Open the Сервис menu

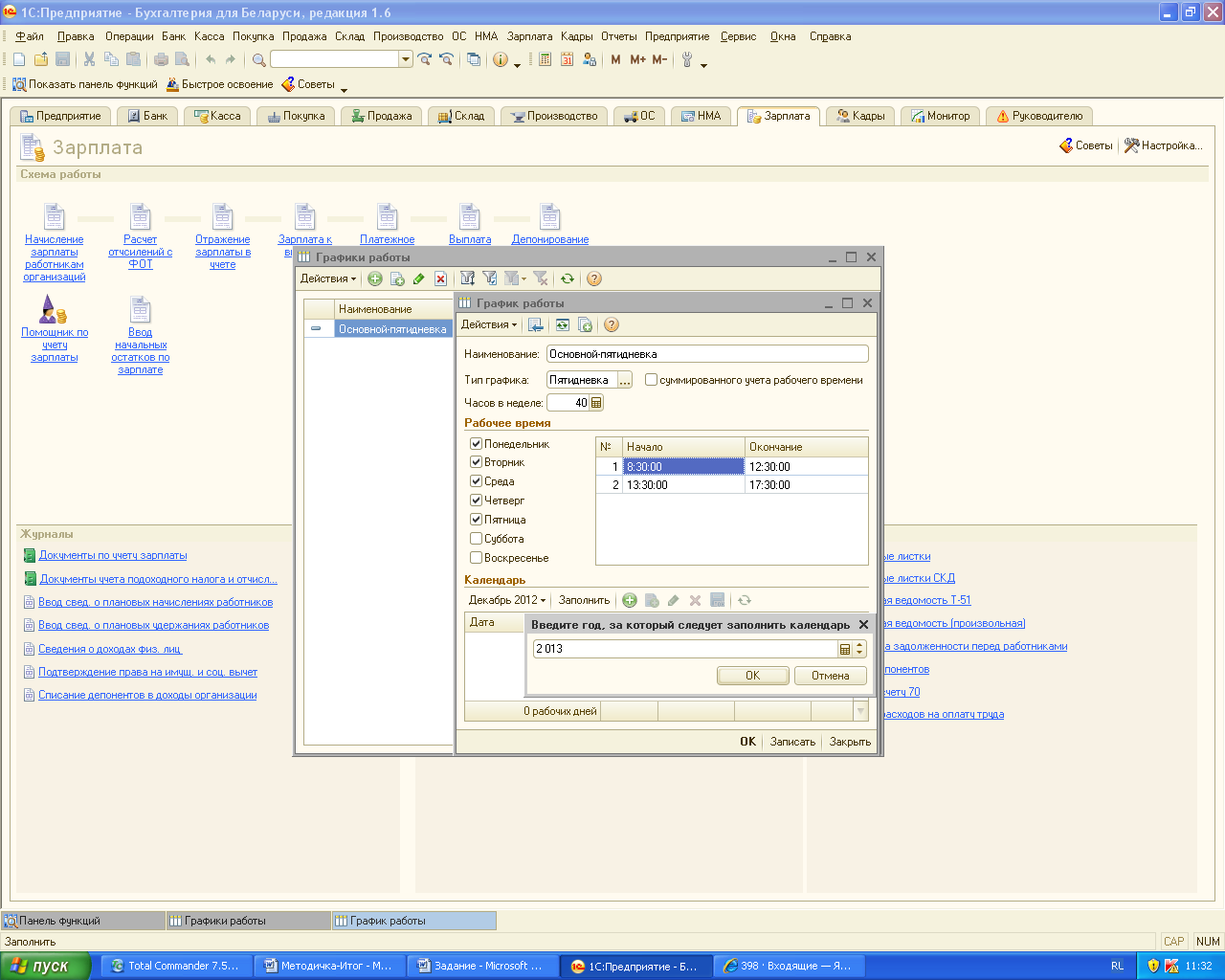[x=738, y=36]
